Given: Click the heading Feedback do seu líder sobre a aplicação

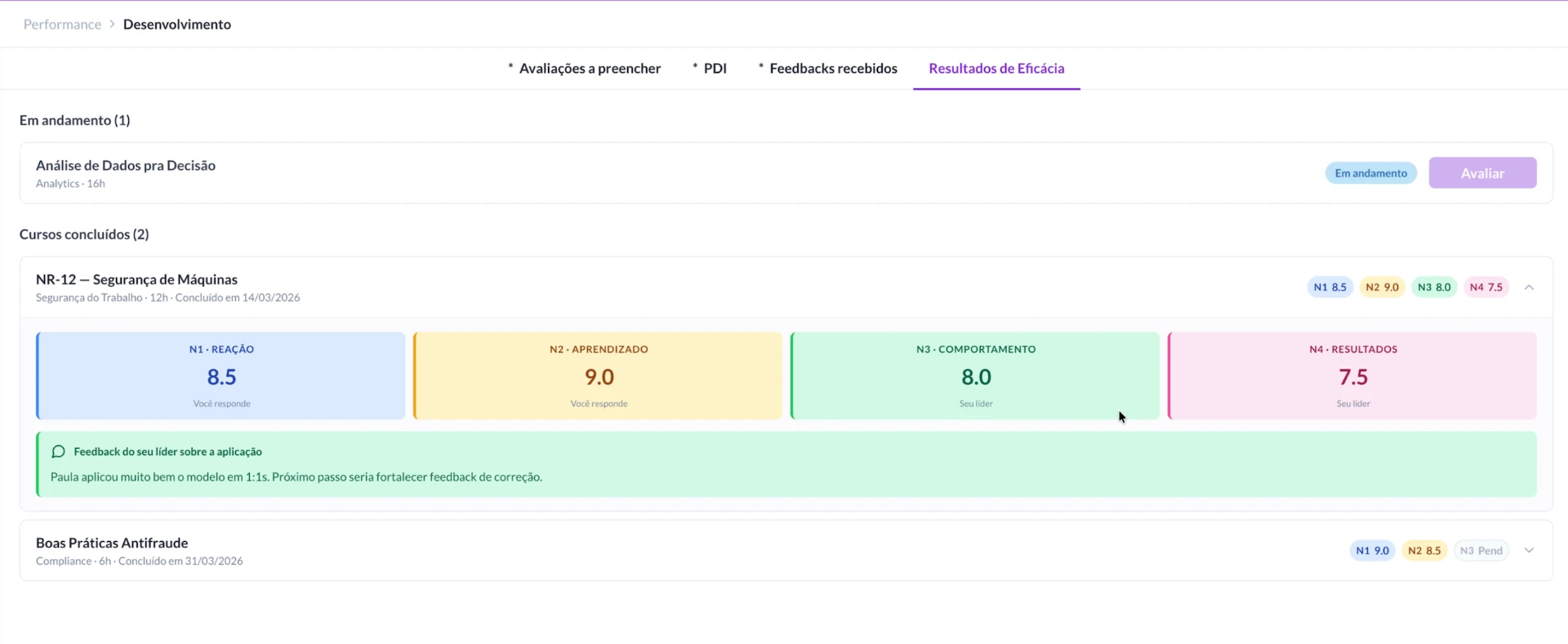Looking at the screenshot, I should pyautogui.click(x=167, y=451).
